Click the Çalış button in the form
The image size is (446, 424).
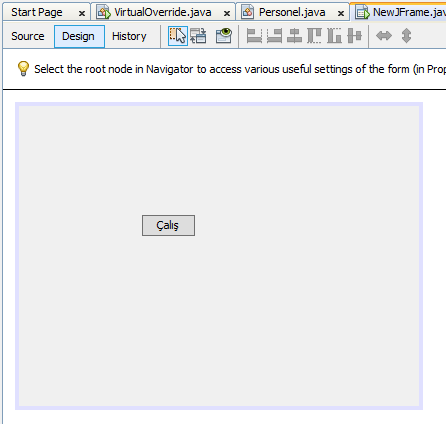tap(168, 225)
